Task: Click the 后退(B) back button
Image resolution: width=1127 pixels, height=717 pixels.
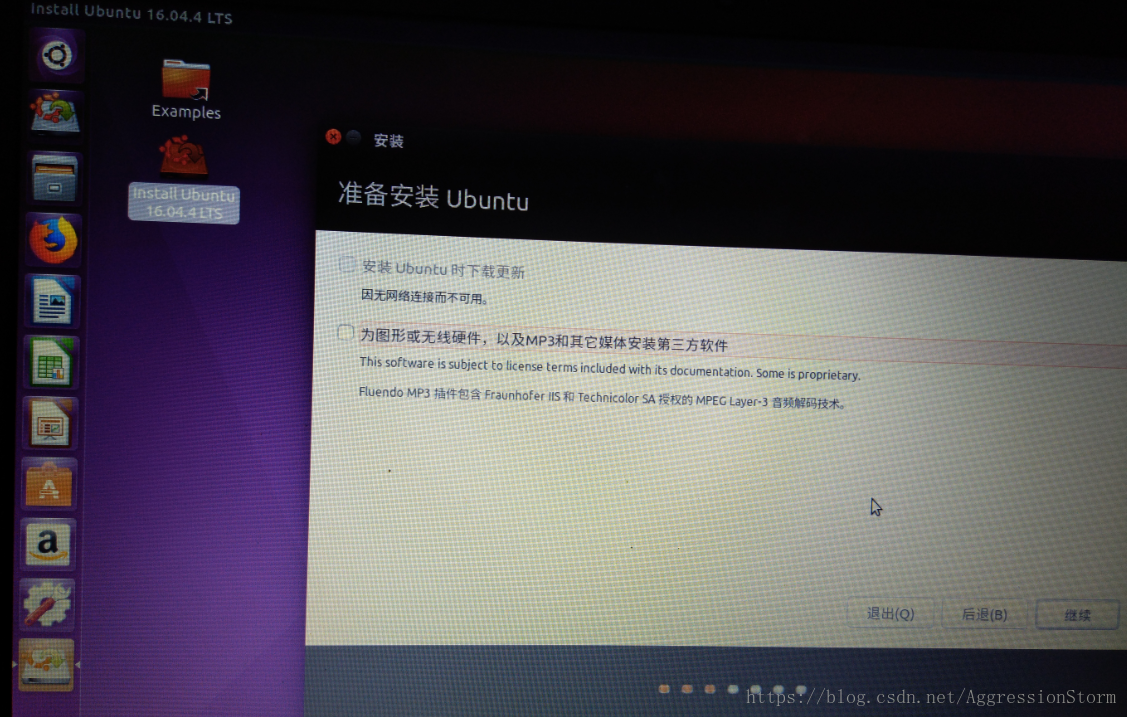Action: 984,614
